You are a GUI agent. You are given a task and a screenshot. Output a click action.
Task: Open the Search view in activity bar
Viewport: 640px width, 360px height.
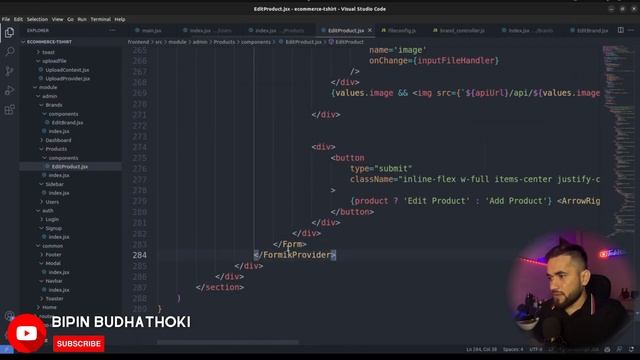[9, 51]
